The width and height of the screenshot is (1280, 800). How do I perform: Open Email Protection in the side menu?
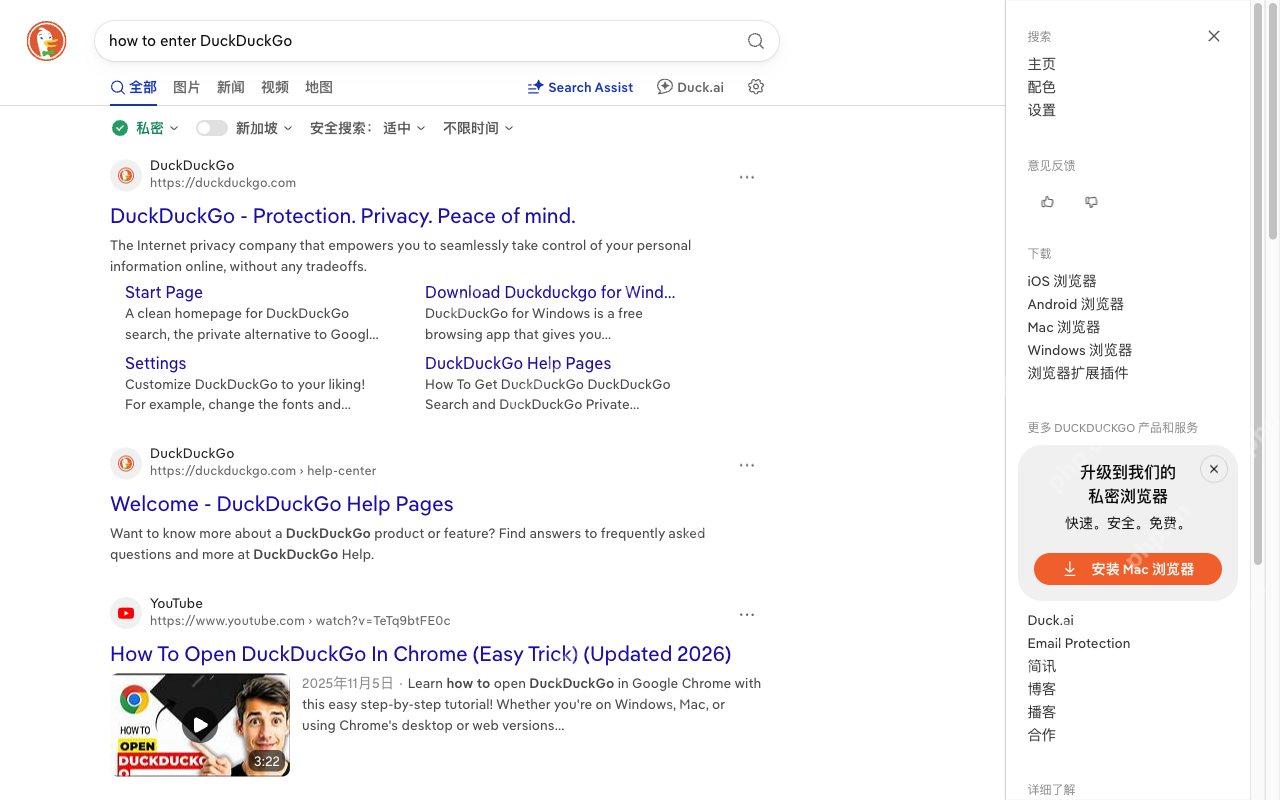[x=1079, y=643]
